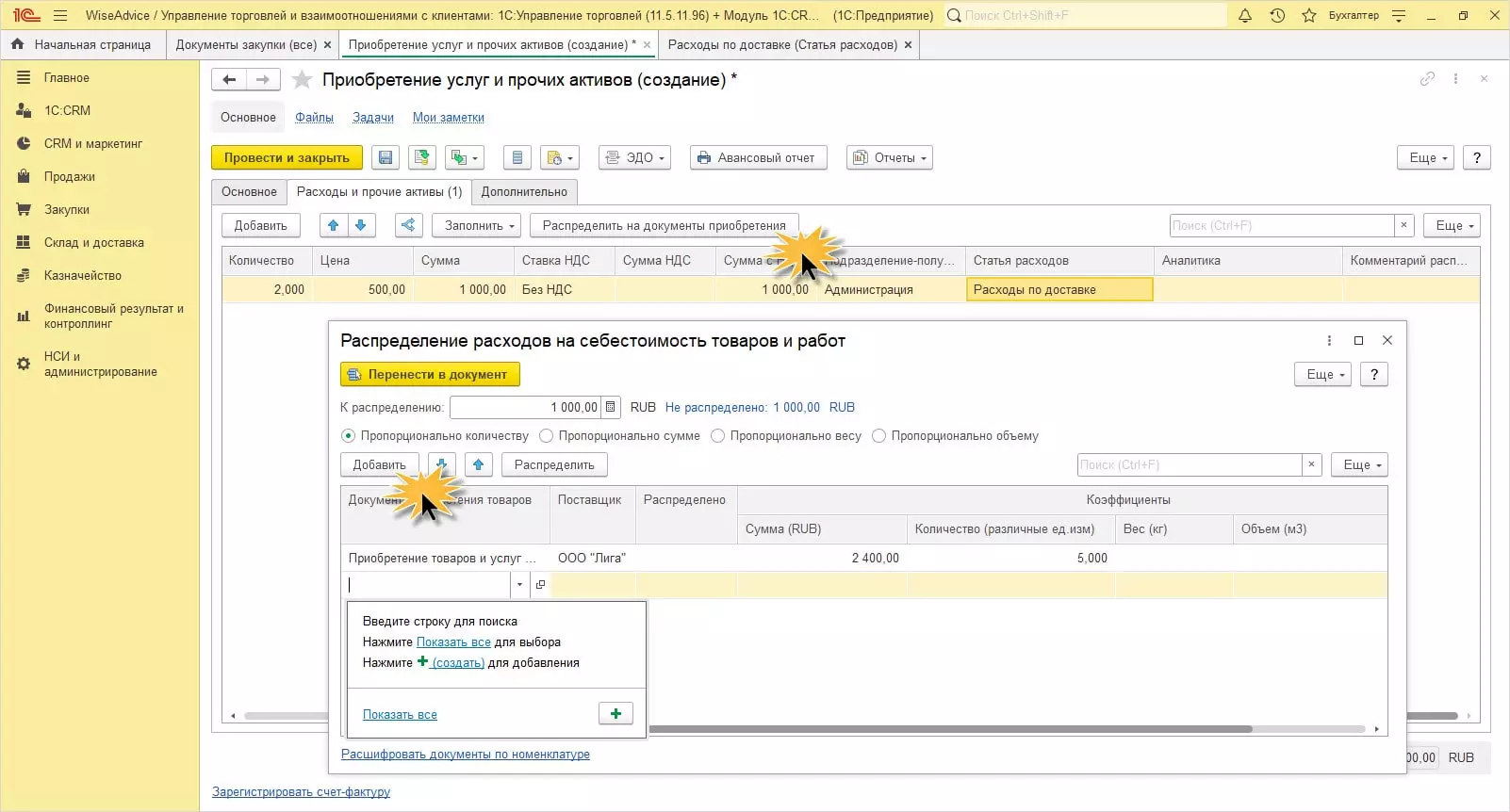Viewport: 1510px width, 812px height.
Task: Click the green plus create button
Action: coord(615,714)
